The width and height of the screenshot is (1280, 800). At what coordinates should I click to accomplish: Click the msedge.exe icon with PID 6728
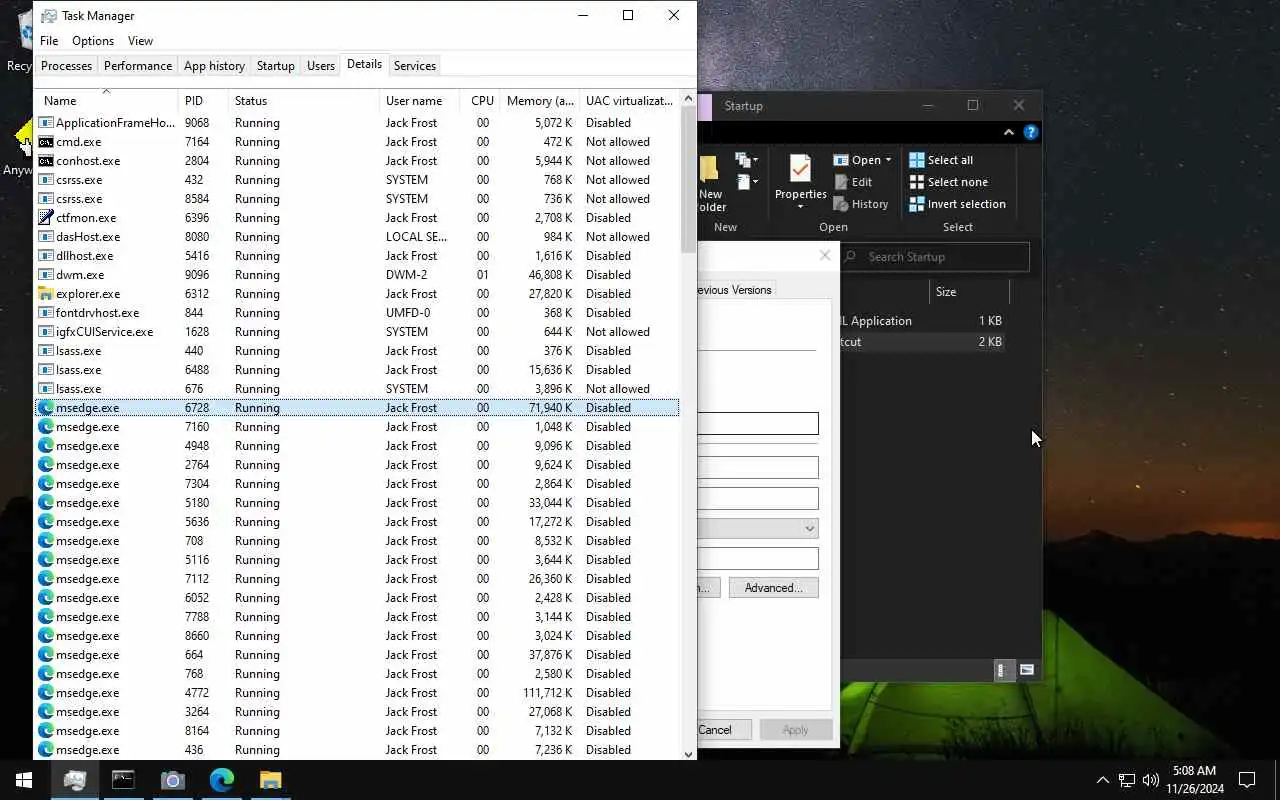click(x=46, y=408)
